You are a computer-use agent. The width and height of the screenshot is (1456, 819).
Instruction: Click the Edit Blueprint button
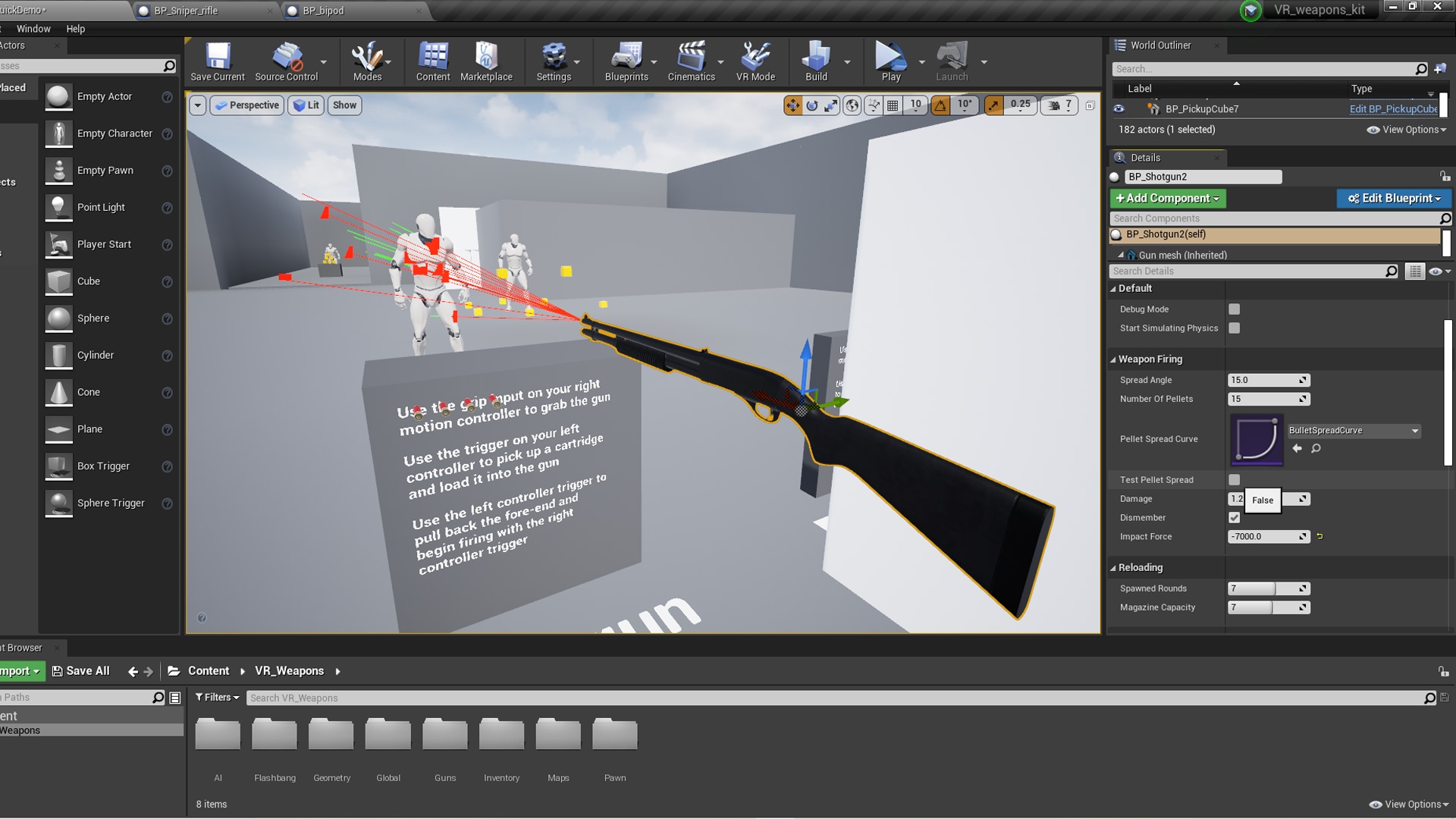pyautogui.click(x=1394, y=198)
